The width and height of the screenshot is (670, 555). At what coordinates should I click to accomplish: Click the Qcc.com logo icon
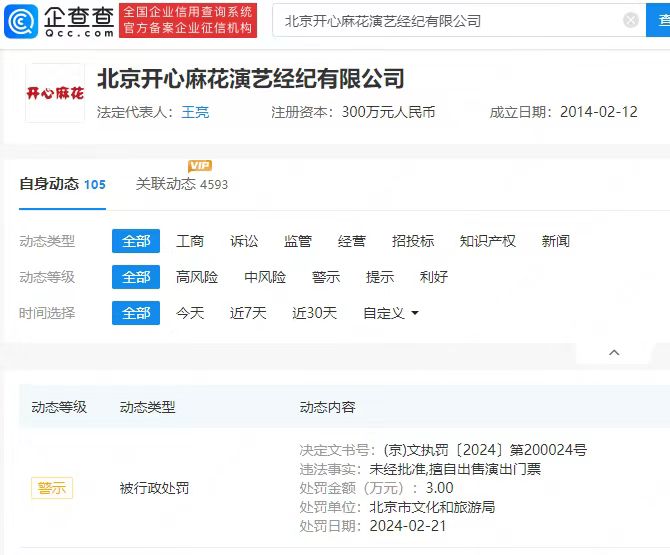(22, 20)
